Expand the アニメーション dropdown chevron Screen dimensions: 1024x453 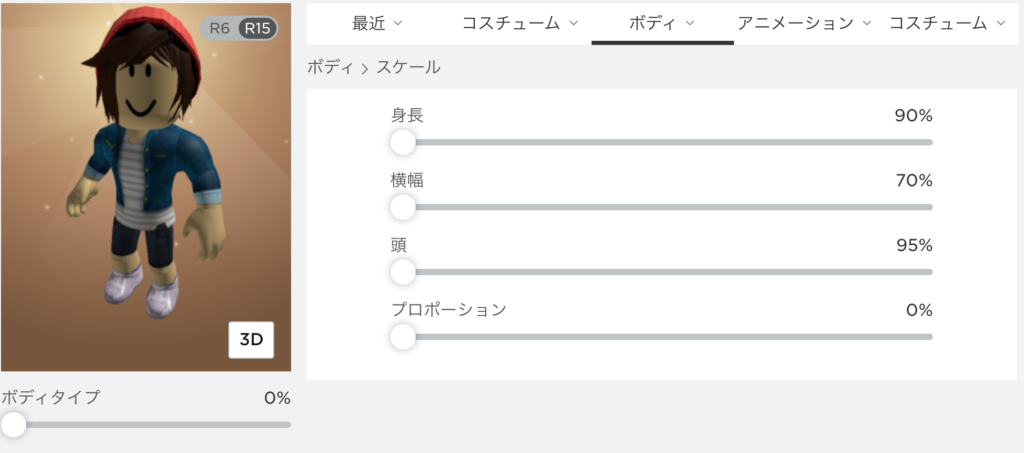(x=867, y=23)
